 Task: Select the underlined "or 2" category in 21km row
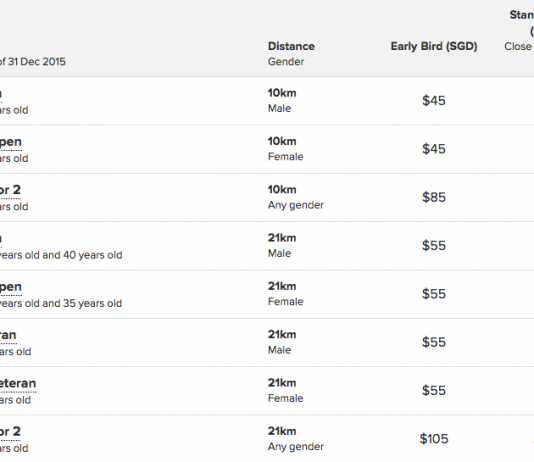[x=10, y=432]
